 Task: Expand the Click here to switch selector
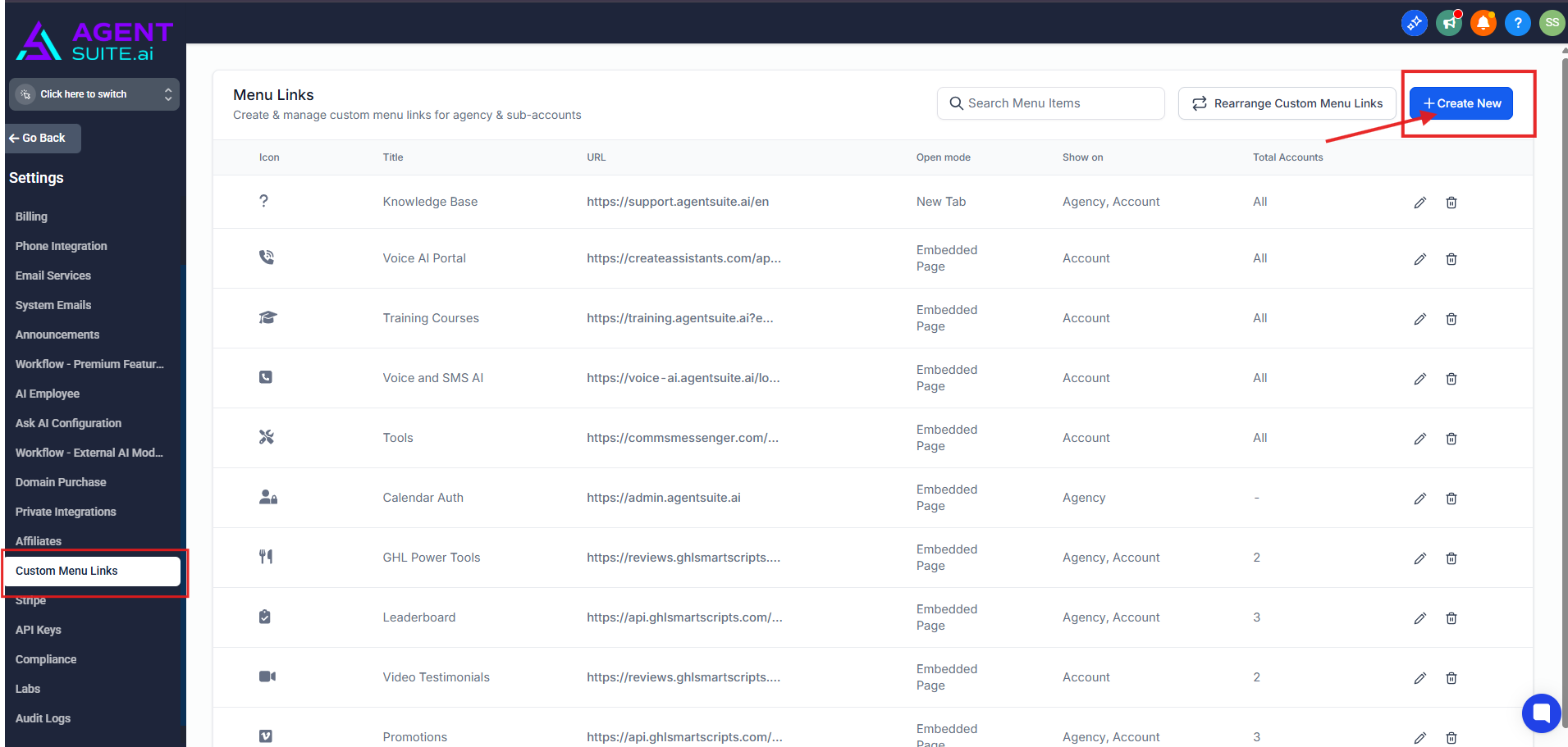click(94, 94)
